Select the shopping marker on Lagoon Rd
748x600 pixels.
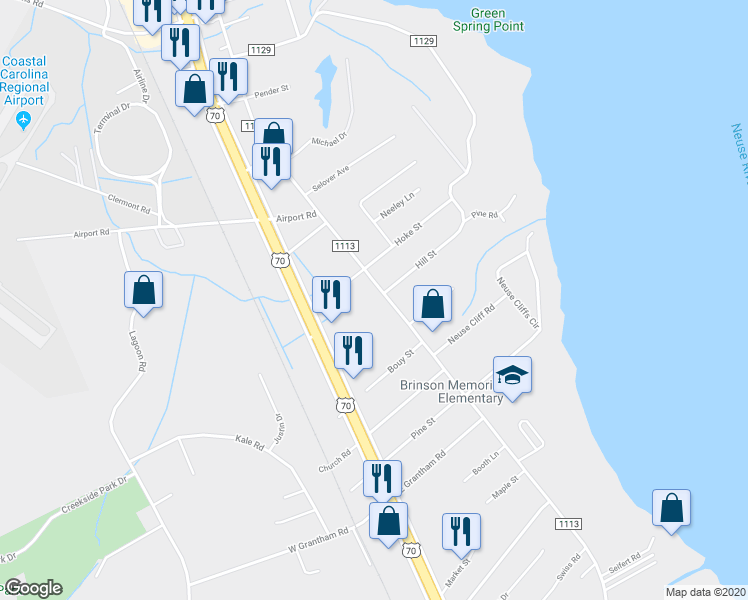(143, 290)
